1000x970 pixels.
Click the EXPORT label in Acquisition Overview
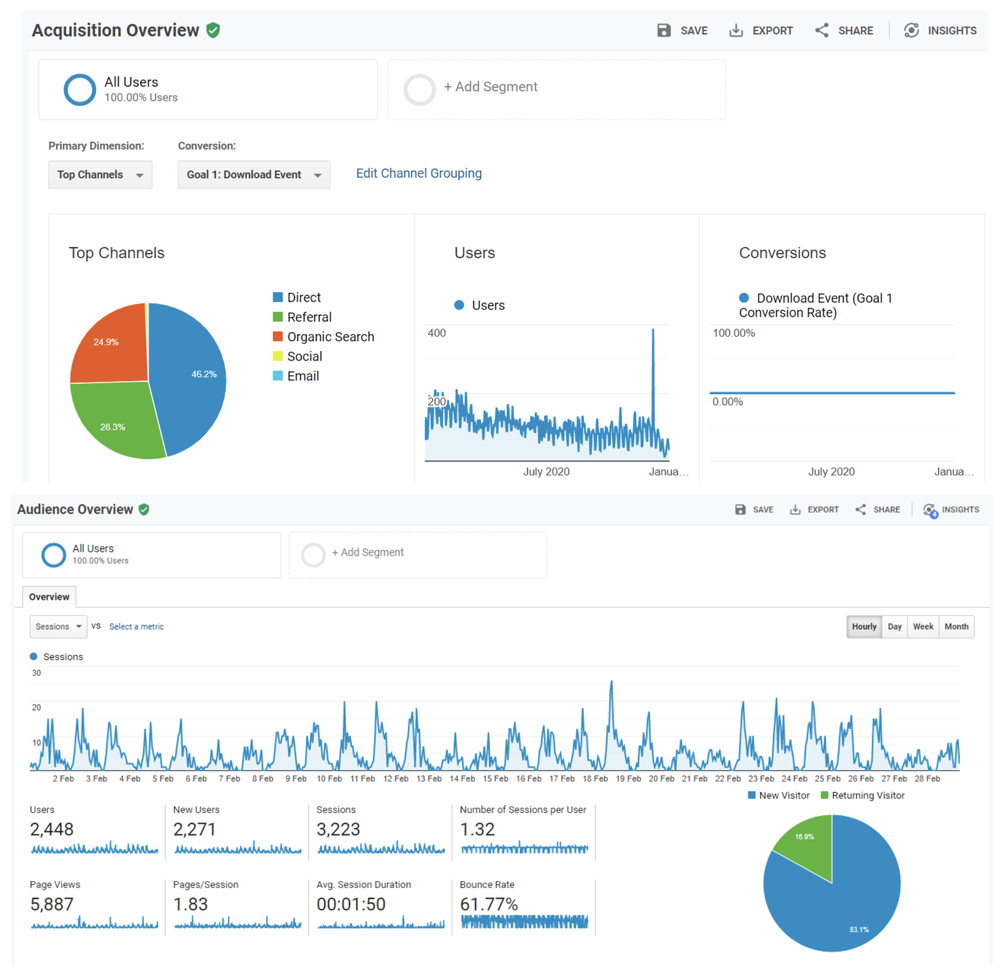[x=772, y=31]
